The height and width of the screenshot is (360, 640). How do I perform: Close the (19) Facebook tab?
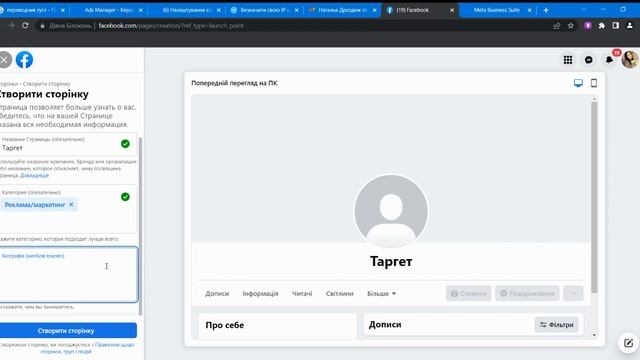[452, 10]
